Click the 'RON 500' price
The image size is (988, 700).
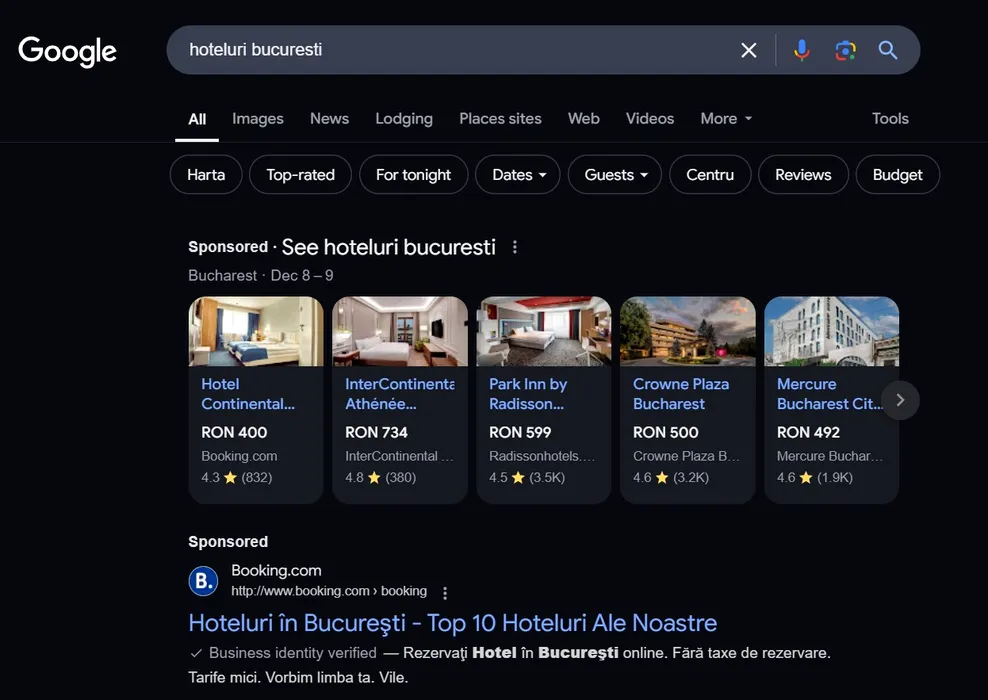[x=665, y=432]
